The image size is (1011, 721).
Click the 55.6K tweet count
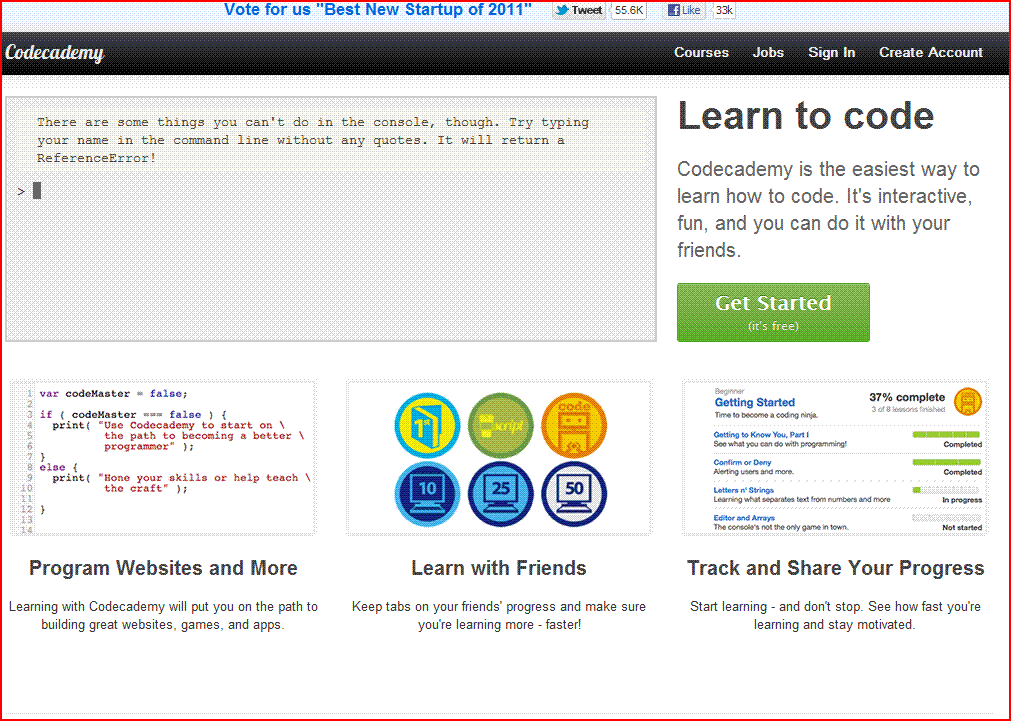click(629, 10)
